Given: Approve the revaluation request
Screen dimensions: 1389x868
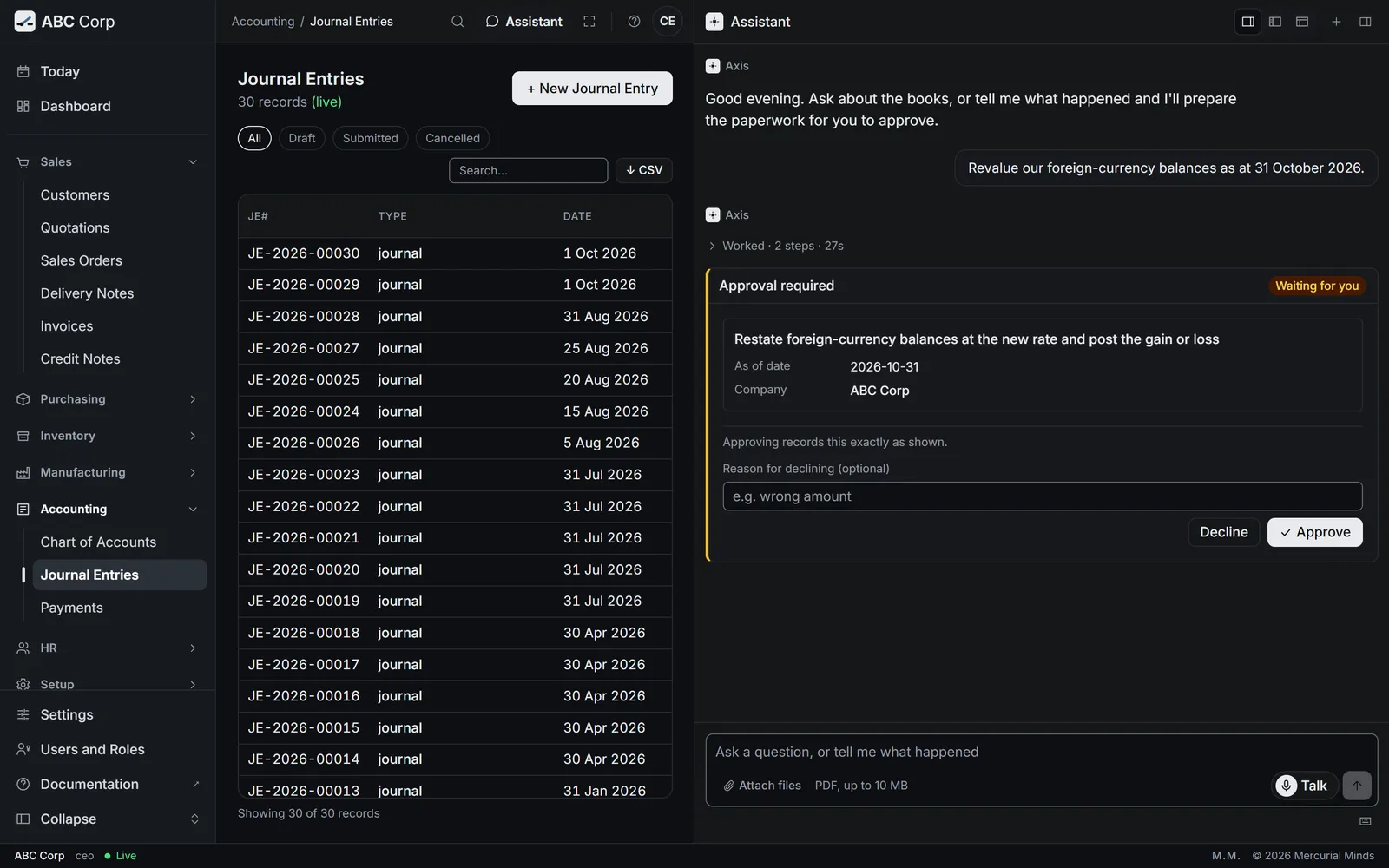Looking at the screenshot, I should [x=1314, y=533].
